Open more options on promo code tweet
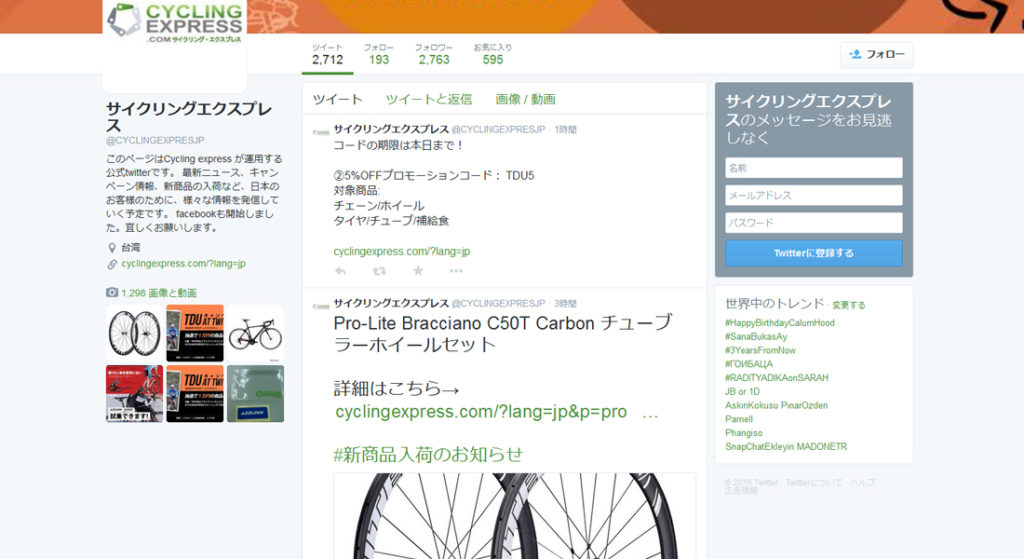 456,270
